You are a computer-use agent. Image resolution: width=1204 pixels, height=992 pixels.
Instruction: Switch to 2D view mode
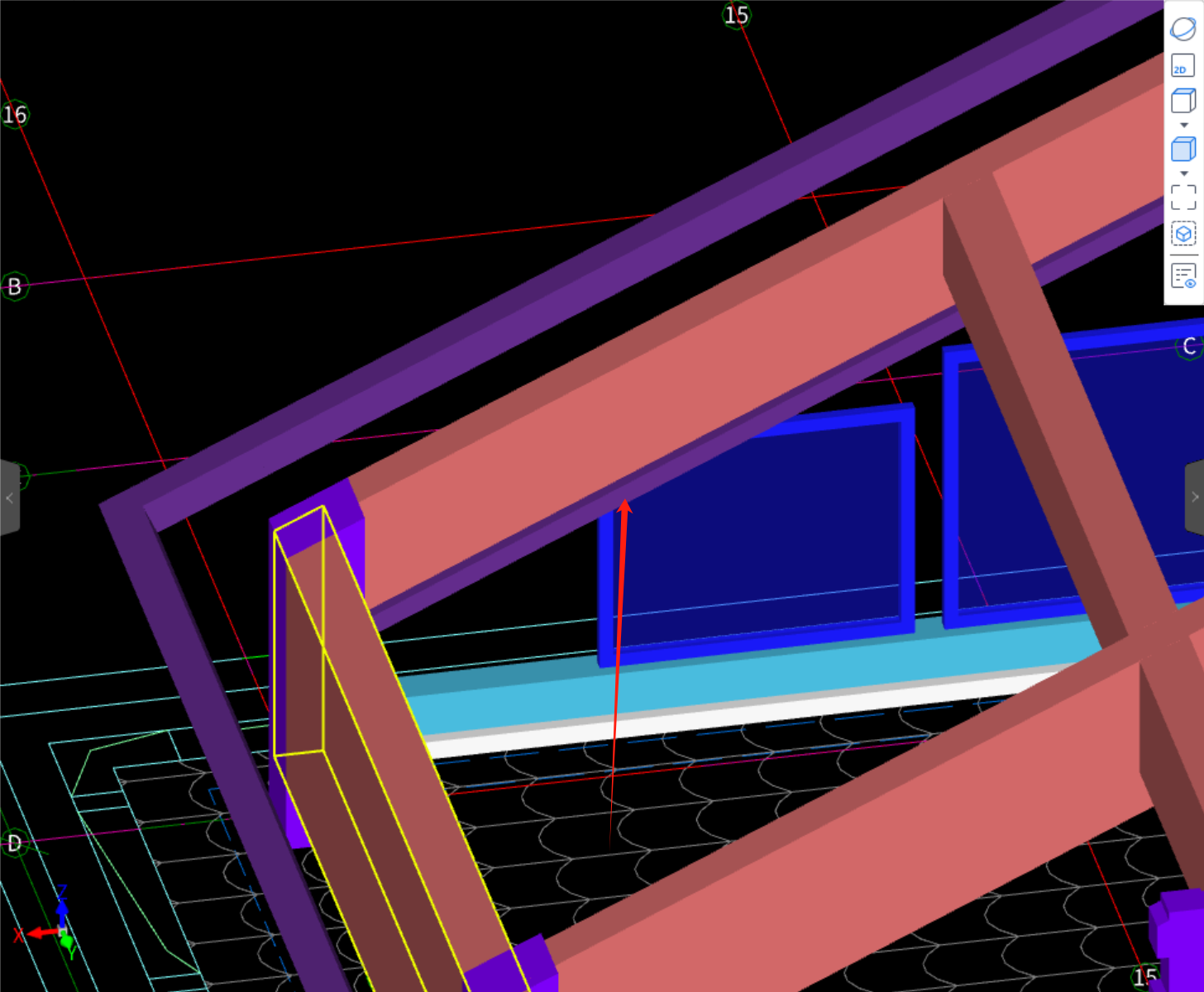pyautogui.click(x=1183, y=66)
